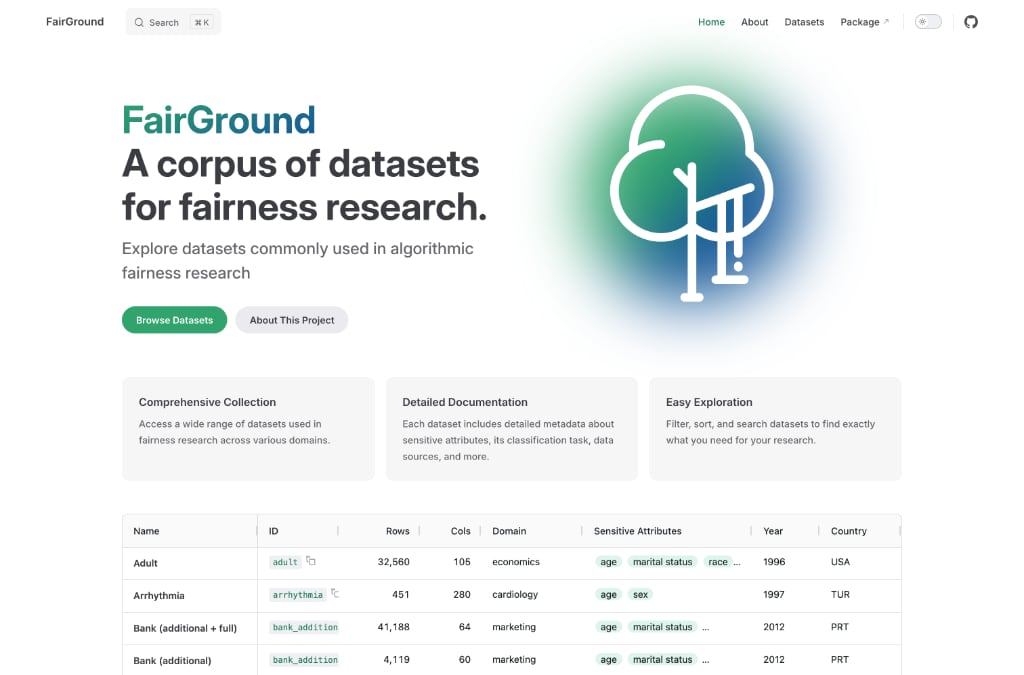The height and width of the screenshot is (675, 1024).
Task: Go to the About nav item
Action: point(754,22)
